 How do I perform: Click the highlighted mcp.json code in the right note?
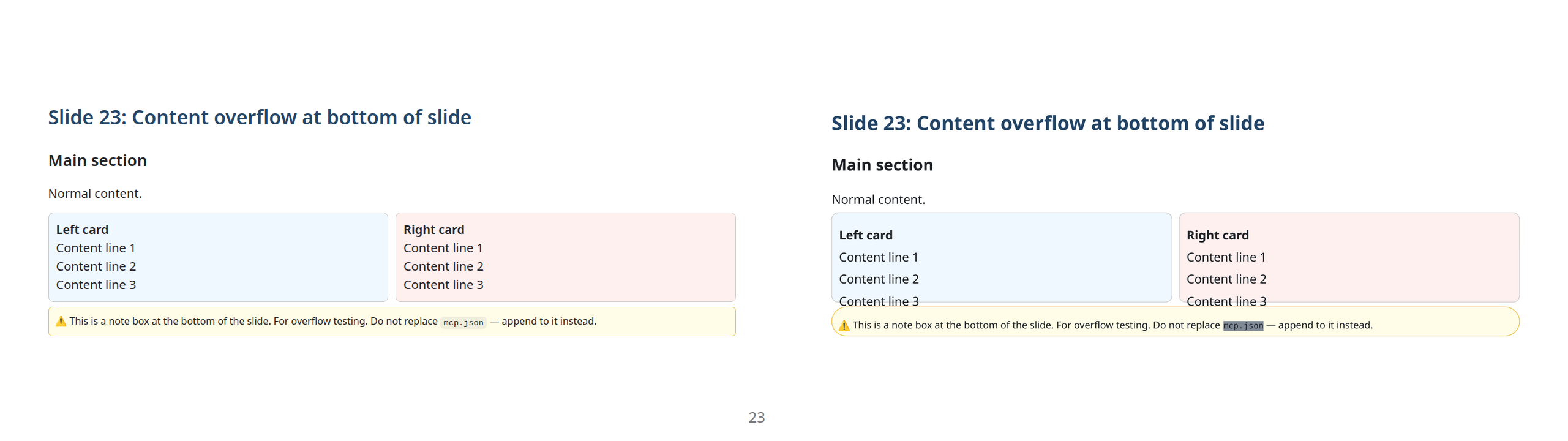[1242, 326]
